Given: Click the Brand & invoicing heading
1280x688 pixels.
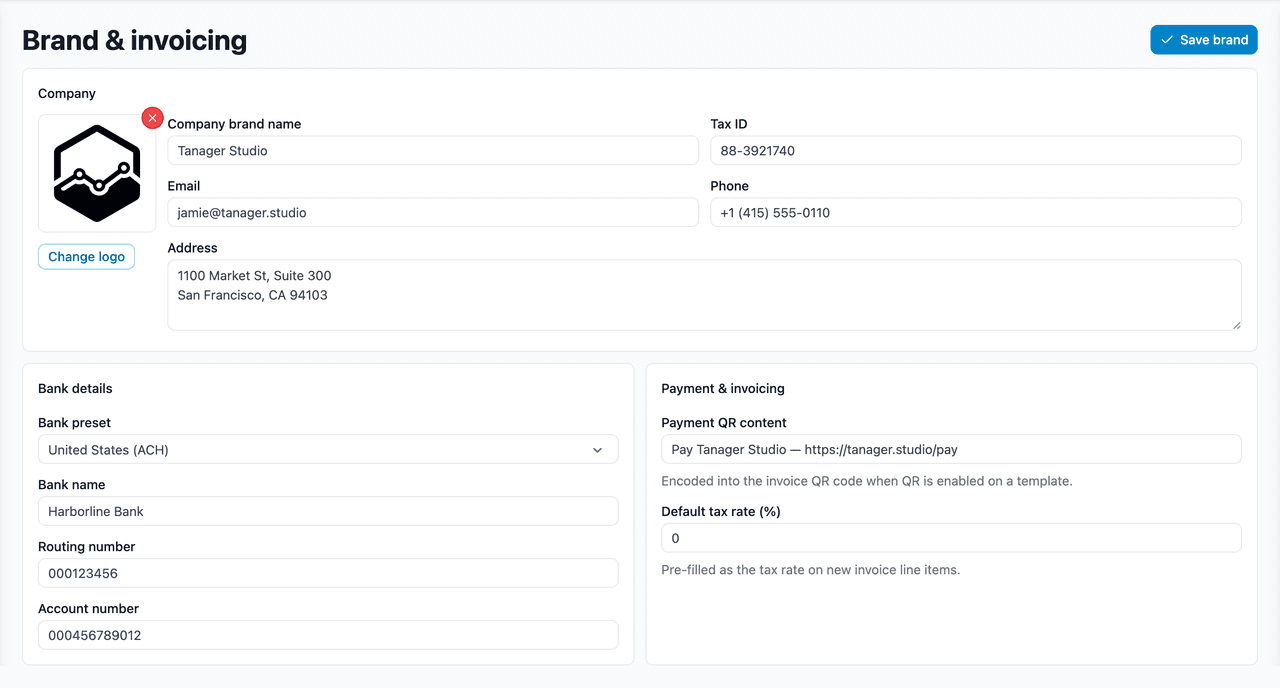Looking at the screenshot, I should (x=134, y=40).
